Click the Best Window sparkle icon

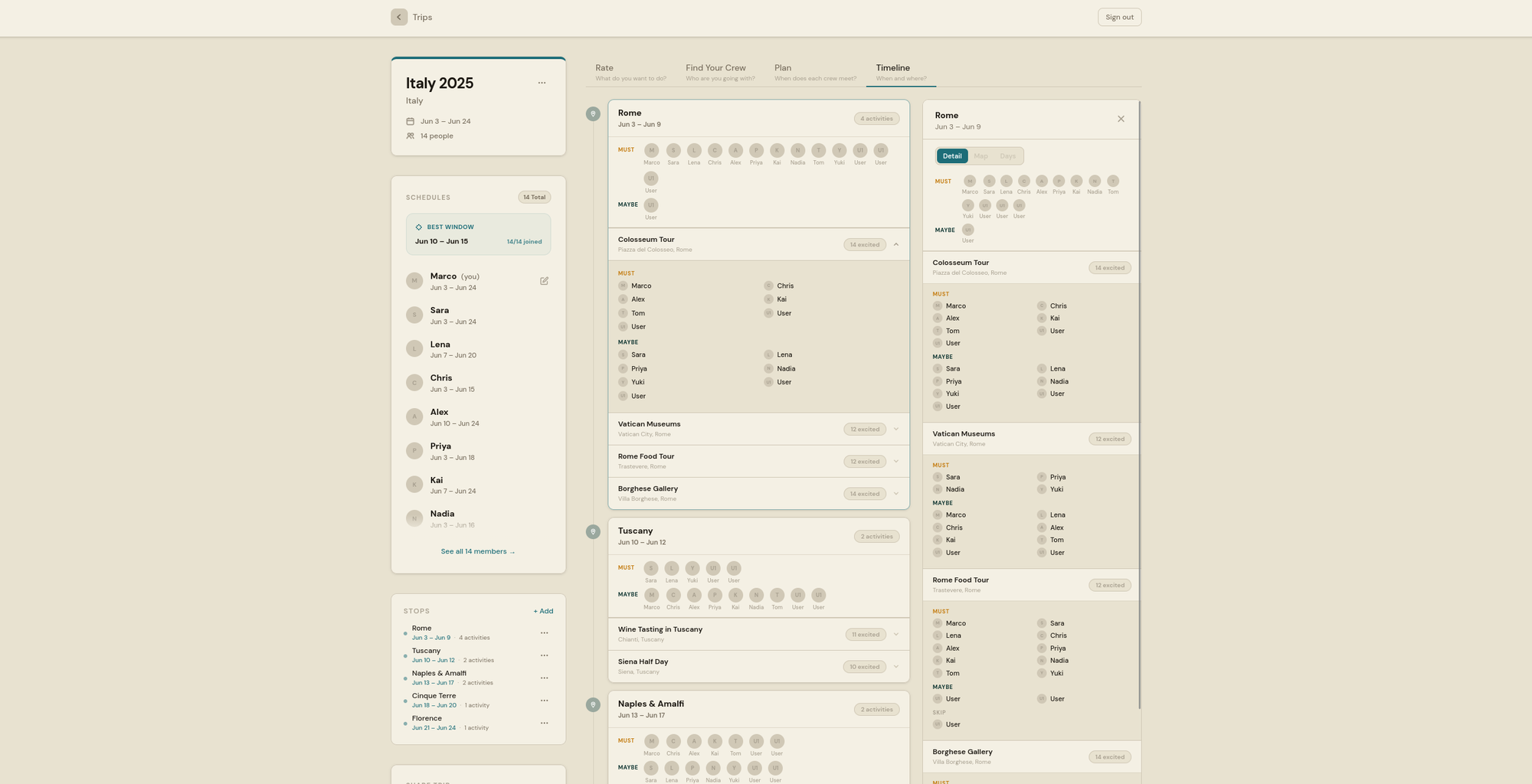418,227
